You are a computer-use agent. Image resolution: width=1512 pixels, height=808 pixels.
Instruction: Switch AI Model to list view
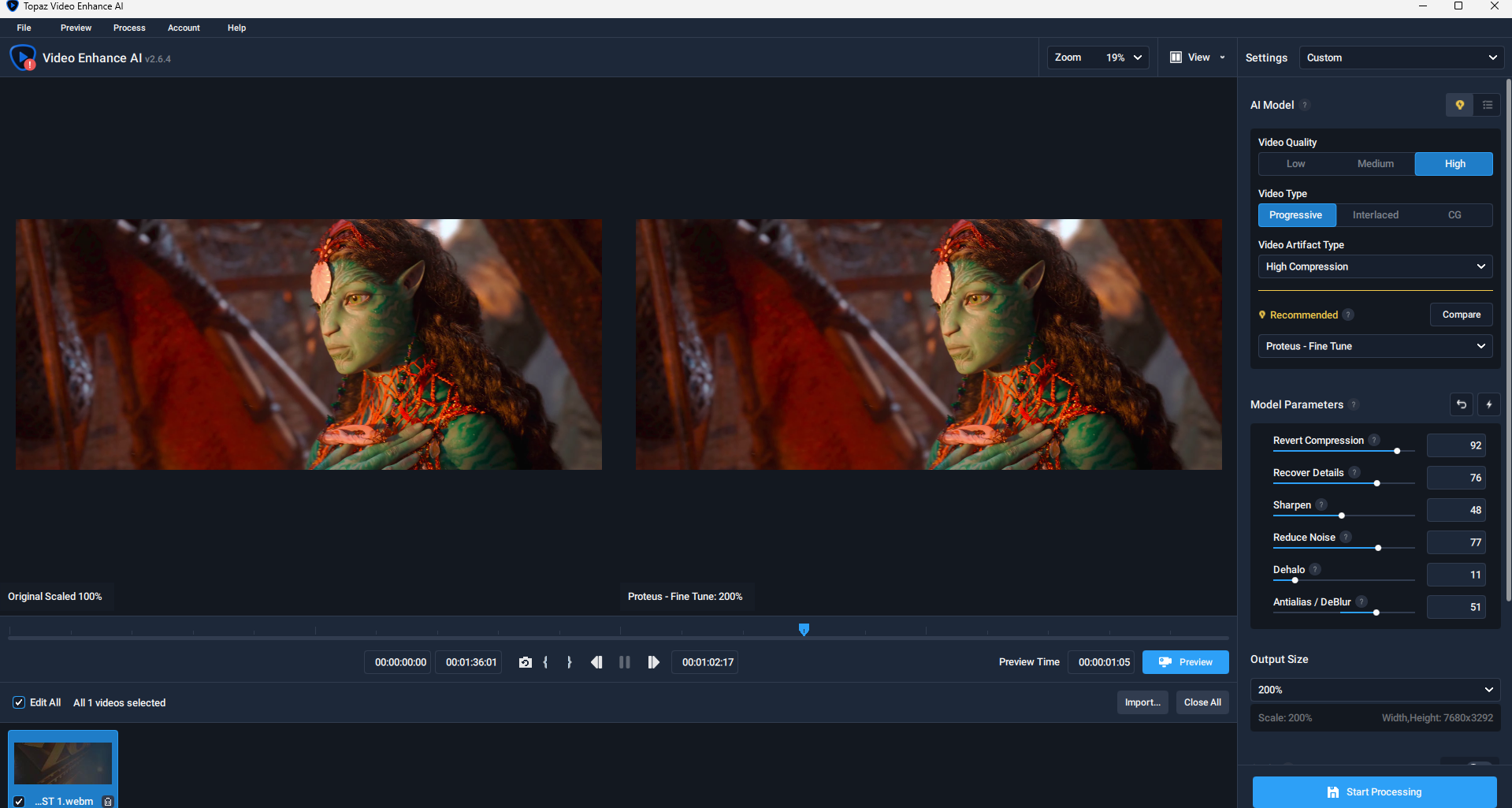pos(1487,105)
